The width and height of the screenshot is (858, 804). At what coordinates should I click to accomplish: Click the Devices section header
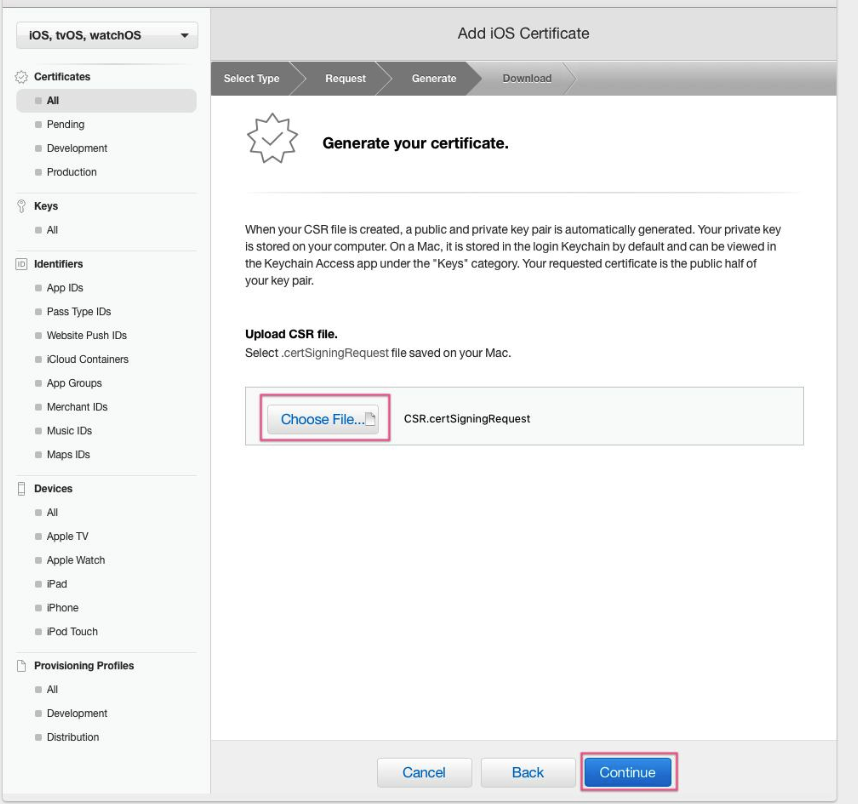tap(53, 489)
